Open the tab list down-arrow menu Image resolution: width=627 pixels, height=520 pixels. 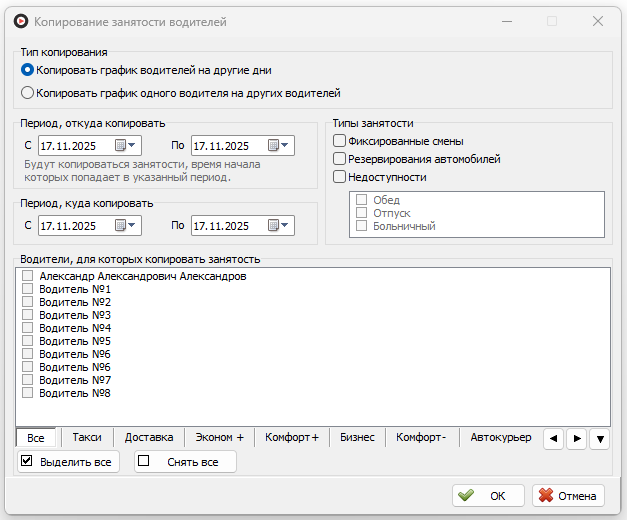[x=599, y=439]
